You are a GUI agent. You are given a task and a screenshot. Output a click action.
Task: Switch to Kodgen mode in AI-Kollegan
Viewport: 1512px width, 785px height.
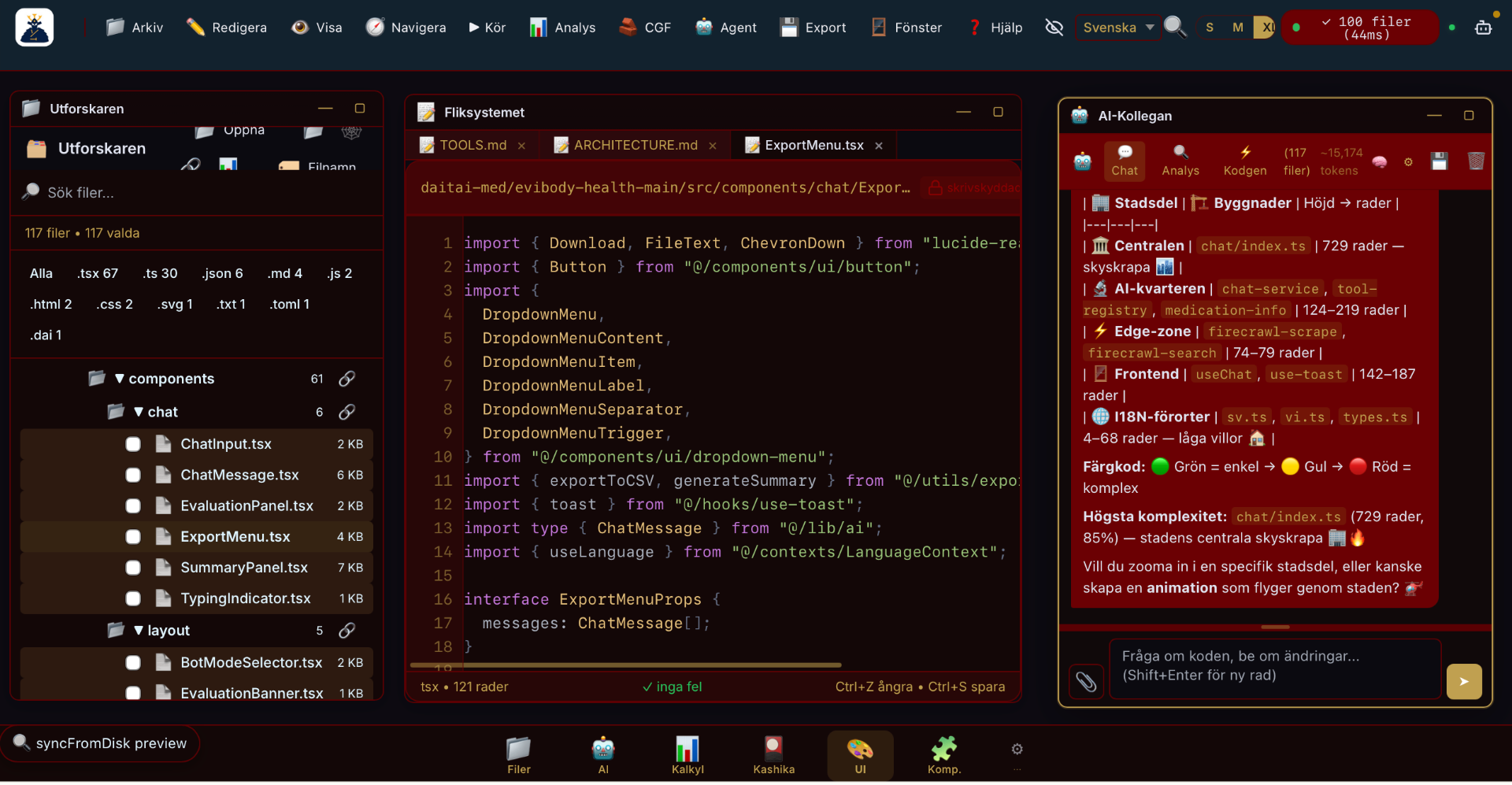(1245, 161)
